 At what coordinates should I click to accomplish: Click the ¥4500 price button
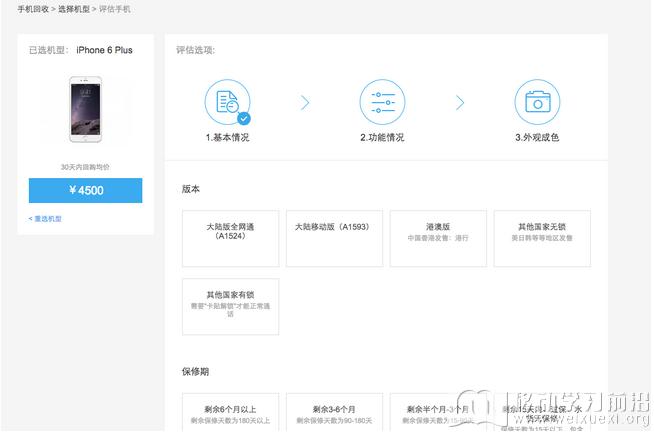[86, 191]
